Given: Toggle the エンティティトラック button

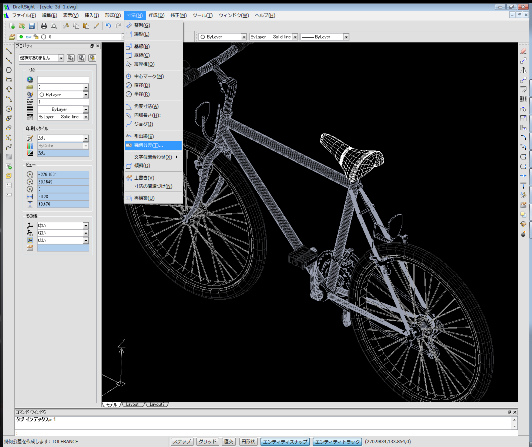Looking at the screenshot, I should click(337, 442).
